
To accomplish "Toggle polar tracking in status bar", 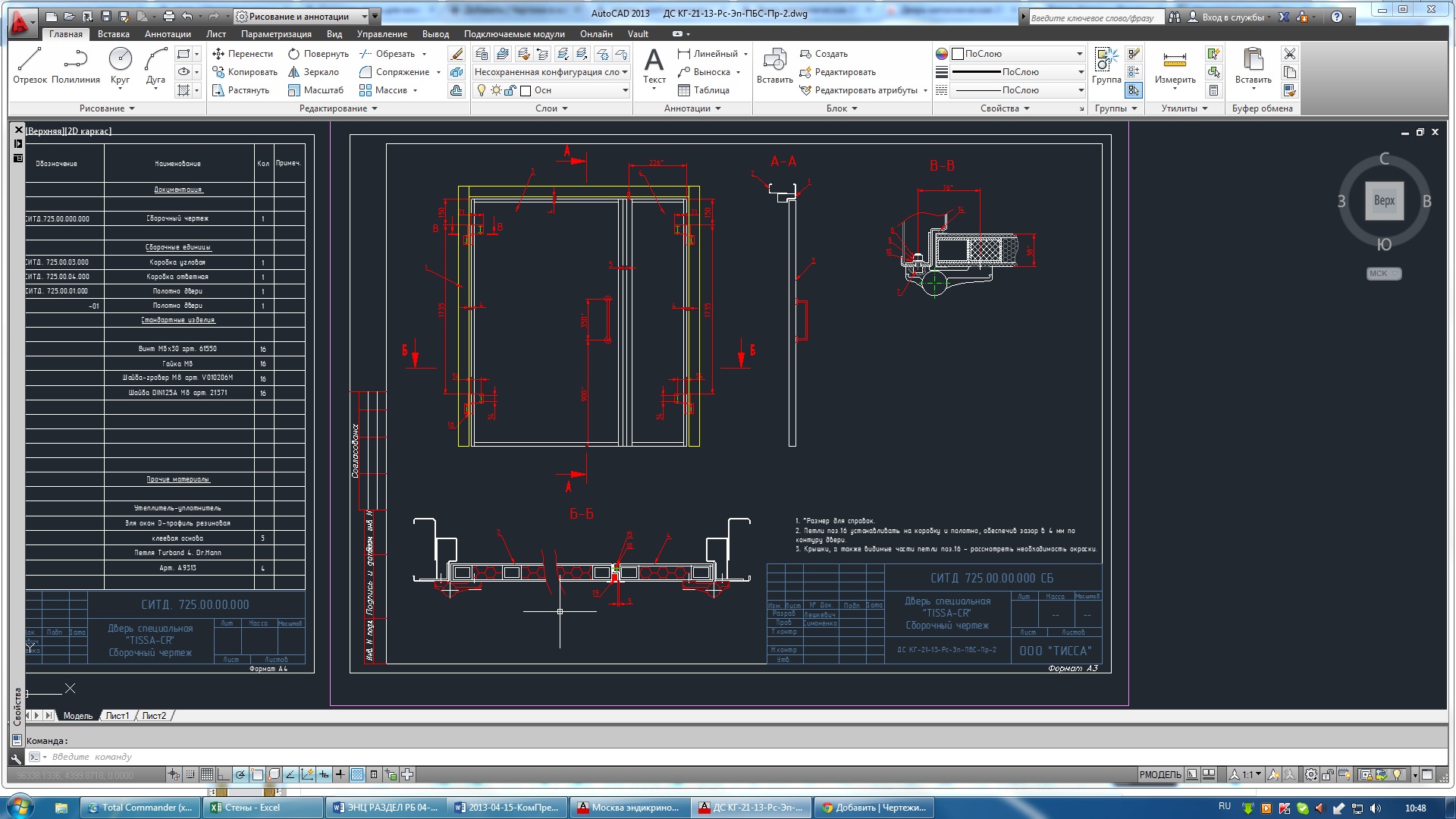I will point(240,774).
